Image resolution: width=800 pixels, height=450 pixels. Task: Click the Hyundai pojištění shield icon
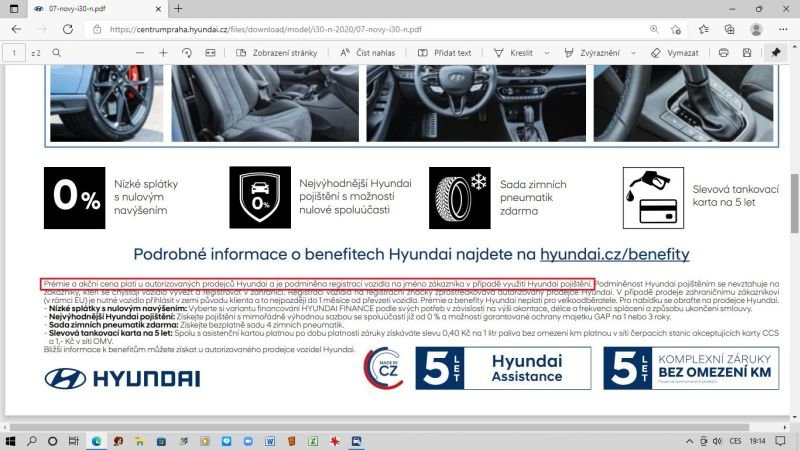coord(260,197)
